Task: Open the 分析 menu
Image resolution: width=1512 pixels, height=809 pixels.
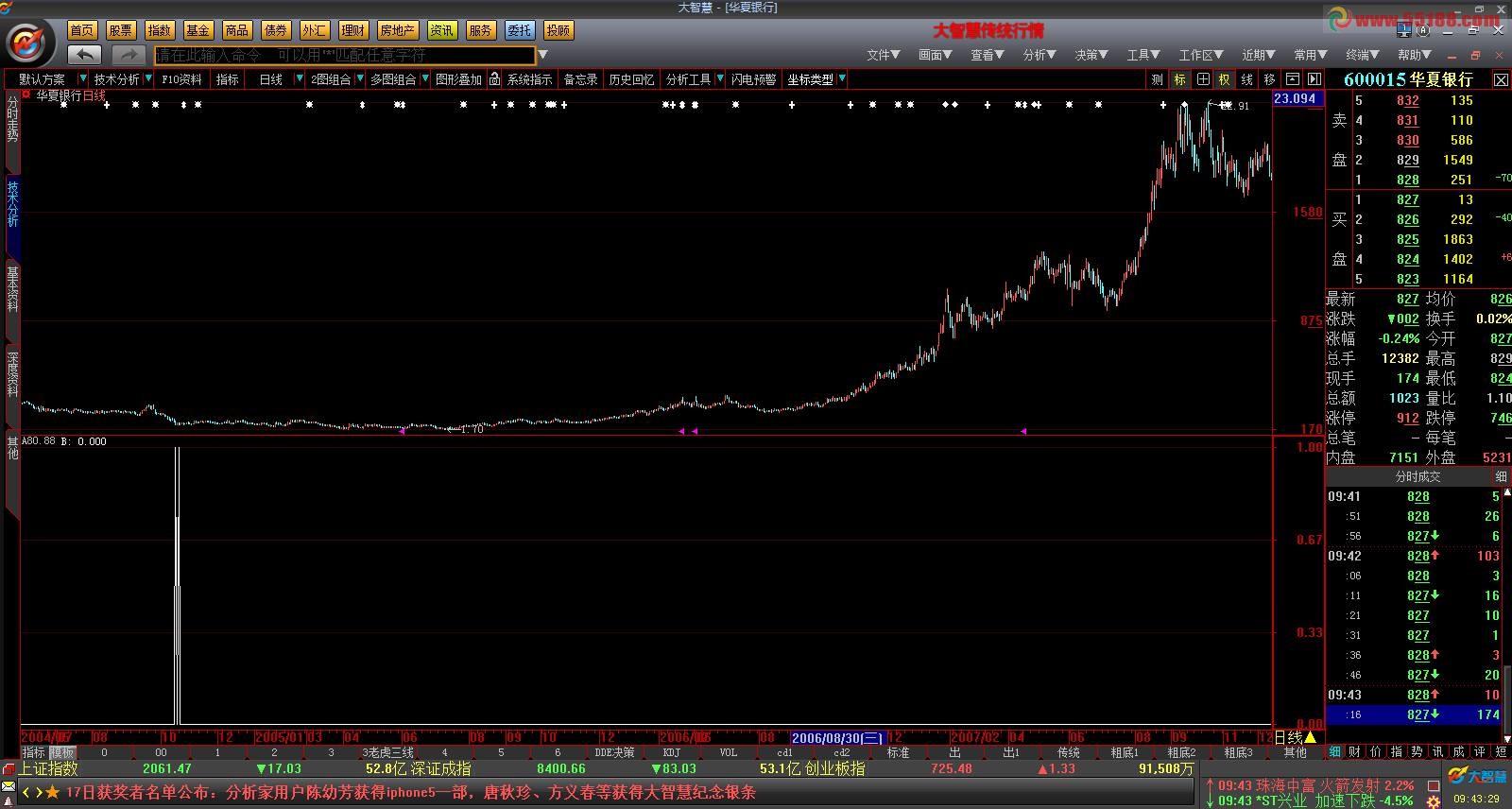Action: pyautogui.click(x=1039, y=55)
